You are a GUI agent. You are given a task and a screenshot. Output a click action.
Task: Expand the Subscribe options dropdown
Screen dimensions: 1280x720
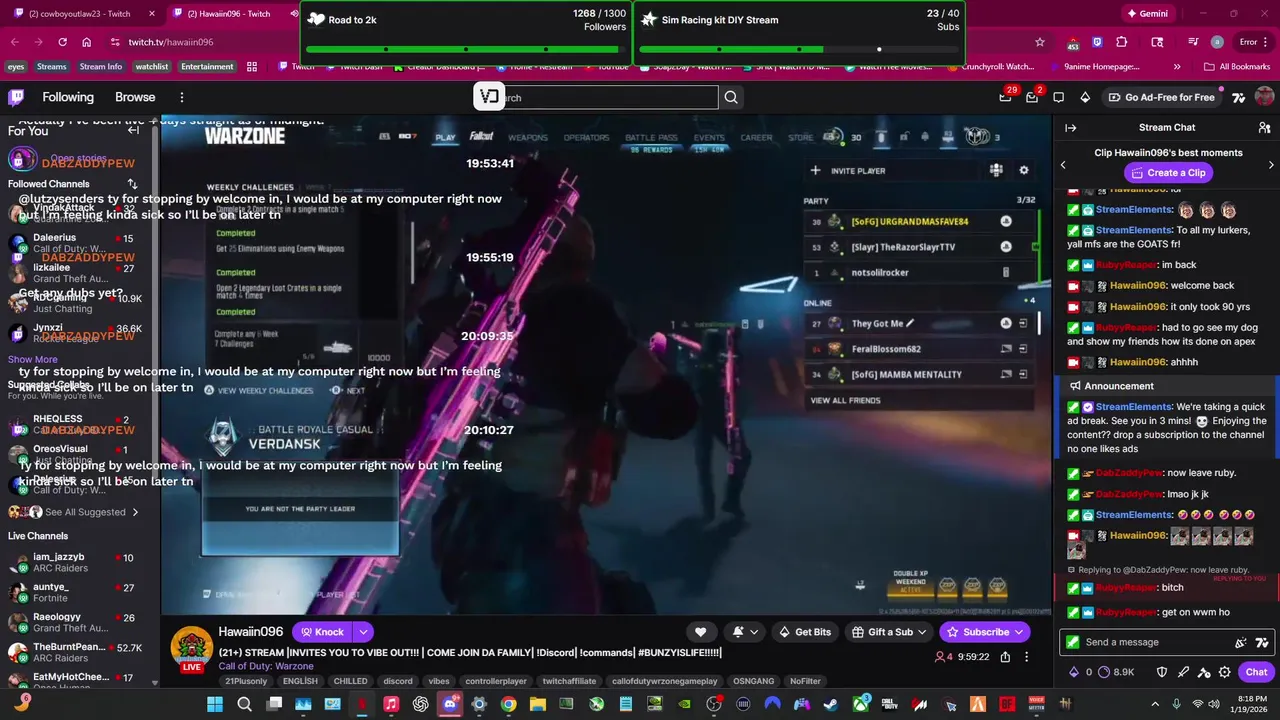1019,632
